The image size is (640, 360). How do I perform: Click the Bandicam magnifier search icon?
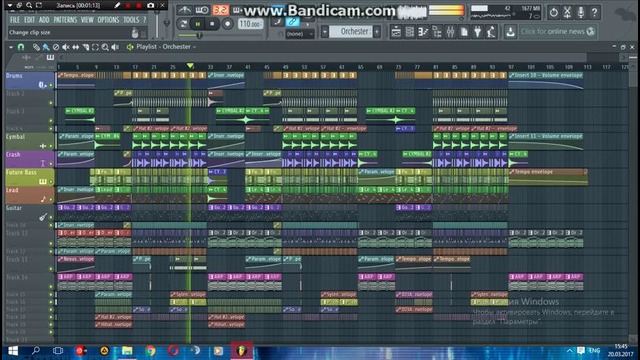(29, 5)
